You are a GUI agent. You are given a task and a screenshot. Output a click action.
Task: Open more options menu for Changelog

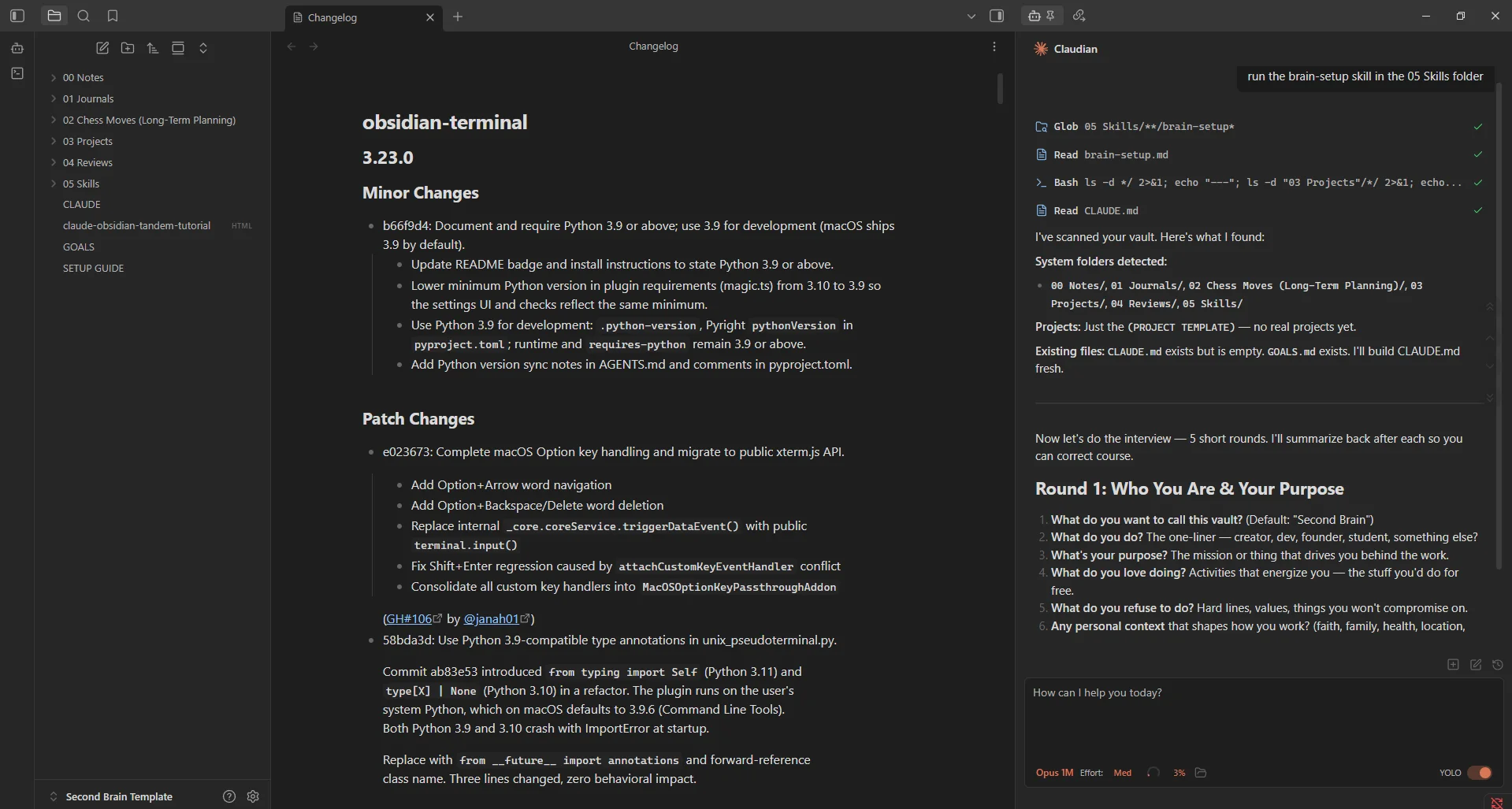coord(994,46)
